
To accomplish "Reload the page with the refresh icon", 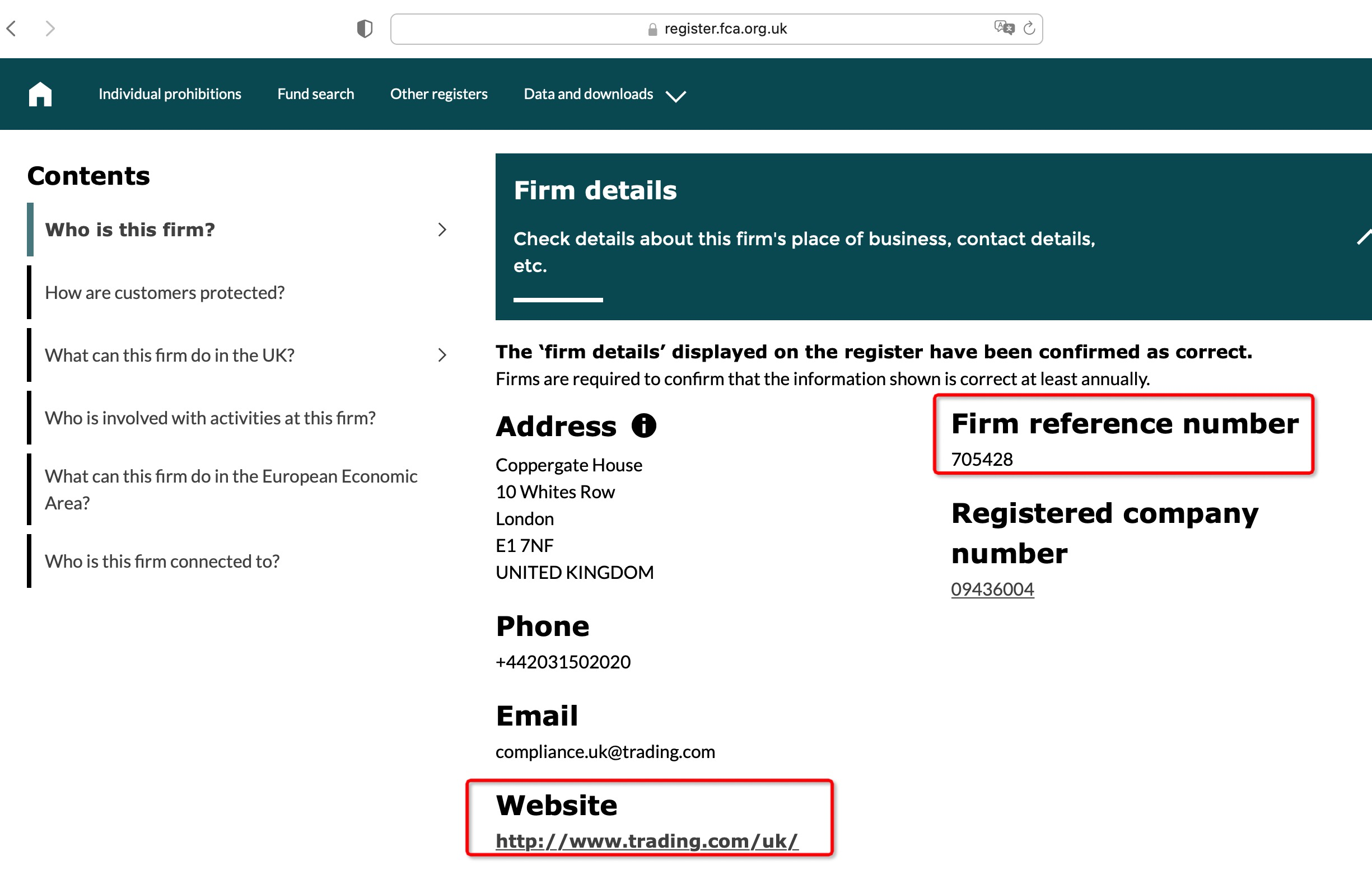I will (x=1029, y=28).
